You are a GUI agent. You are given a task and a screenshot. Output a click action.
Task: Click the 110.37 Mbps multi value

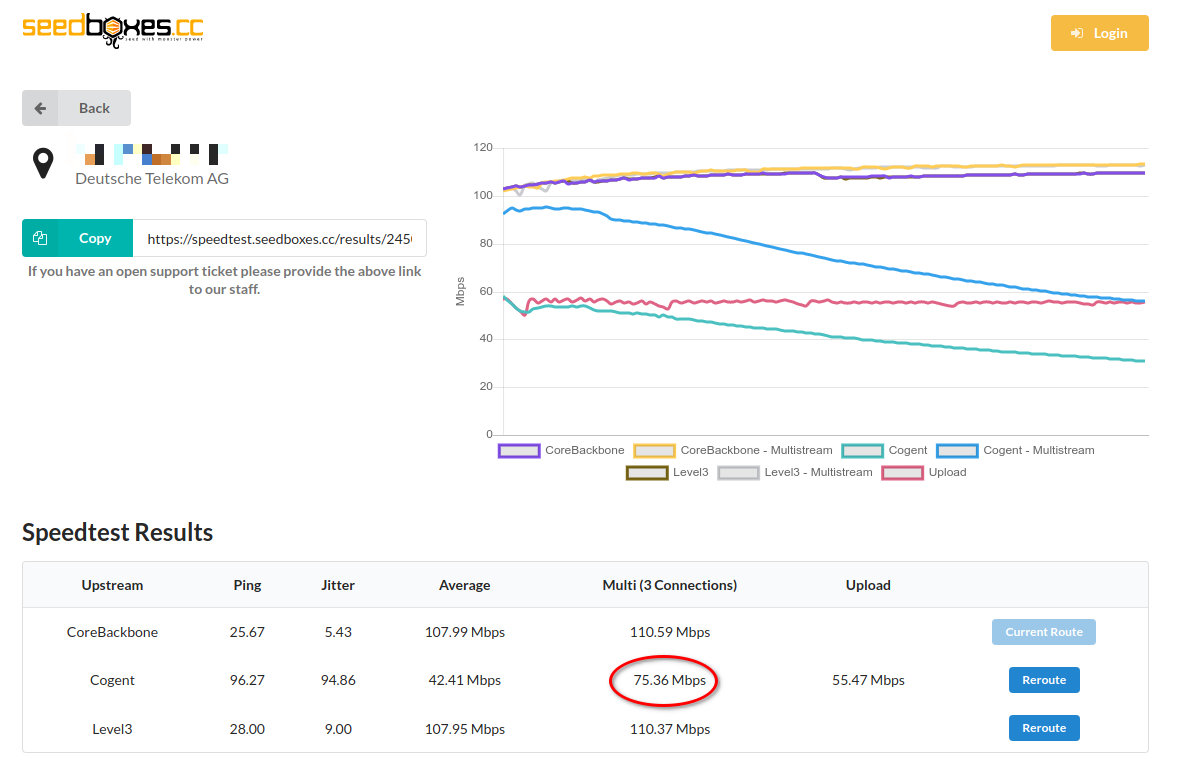coord(670,729)
